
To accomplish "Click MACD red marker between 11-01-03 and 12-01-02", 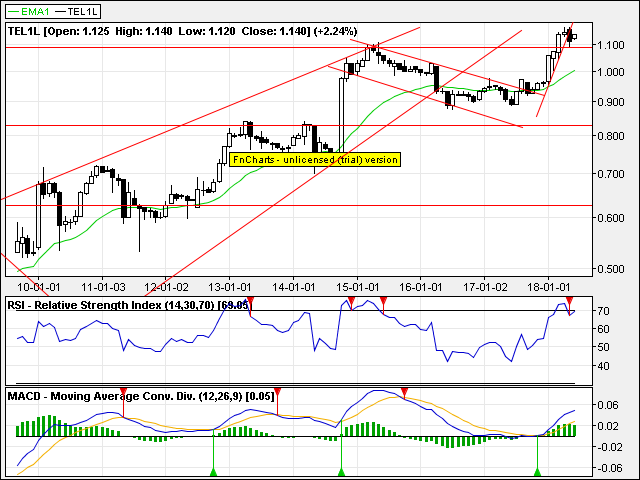I will coord(124,392).
